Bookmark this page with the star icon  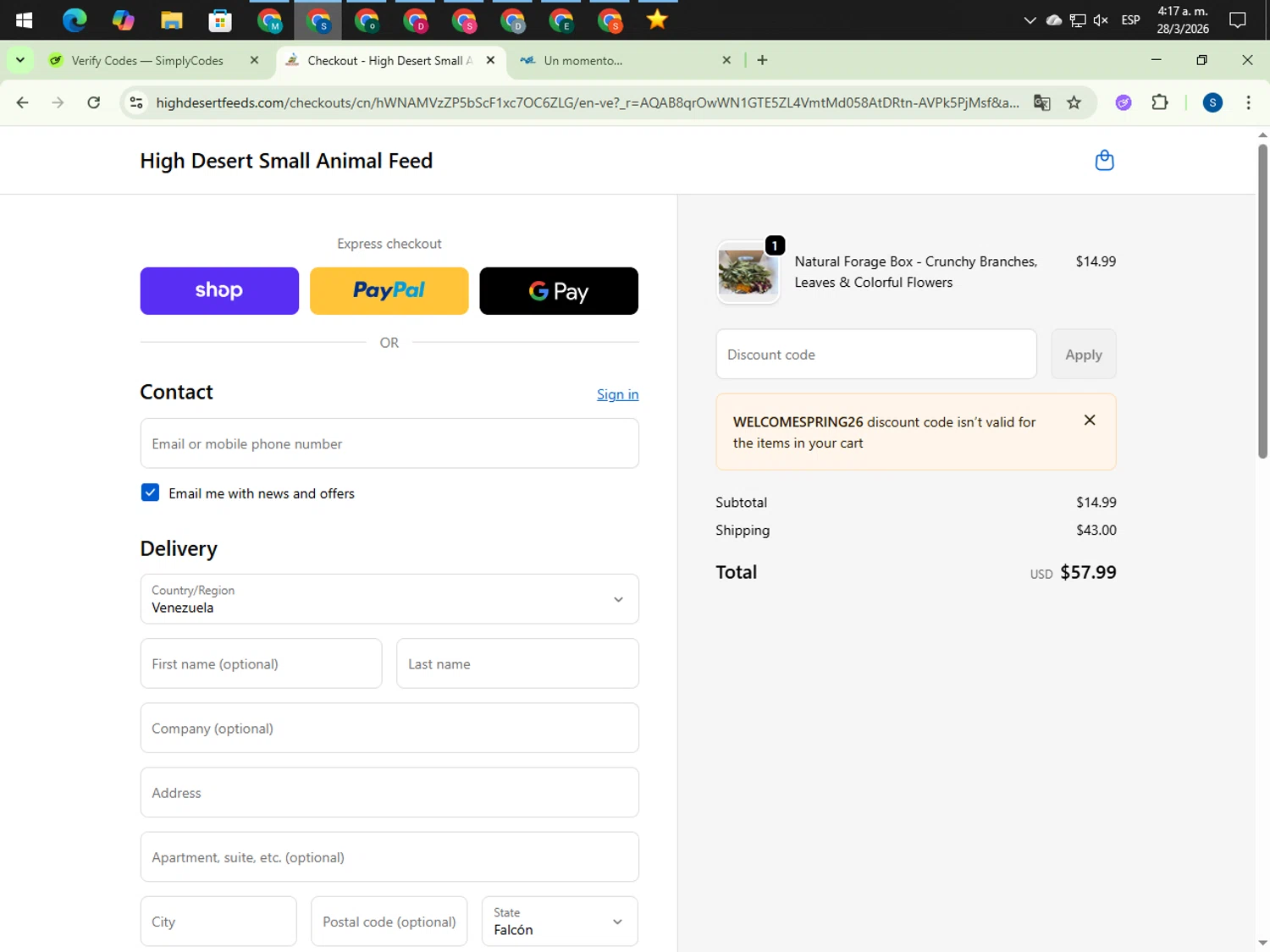tap(1074, 102)
